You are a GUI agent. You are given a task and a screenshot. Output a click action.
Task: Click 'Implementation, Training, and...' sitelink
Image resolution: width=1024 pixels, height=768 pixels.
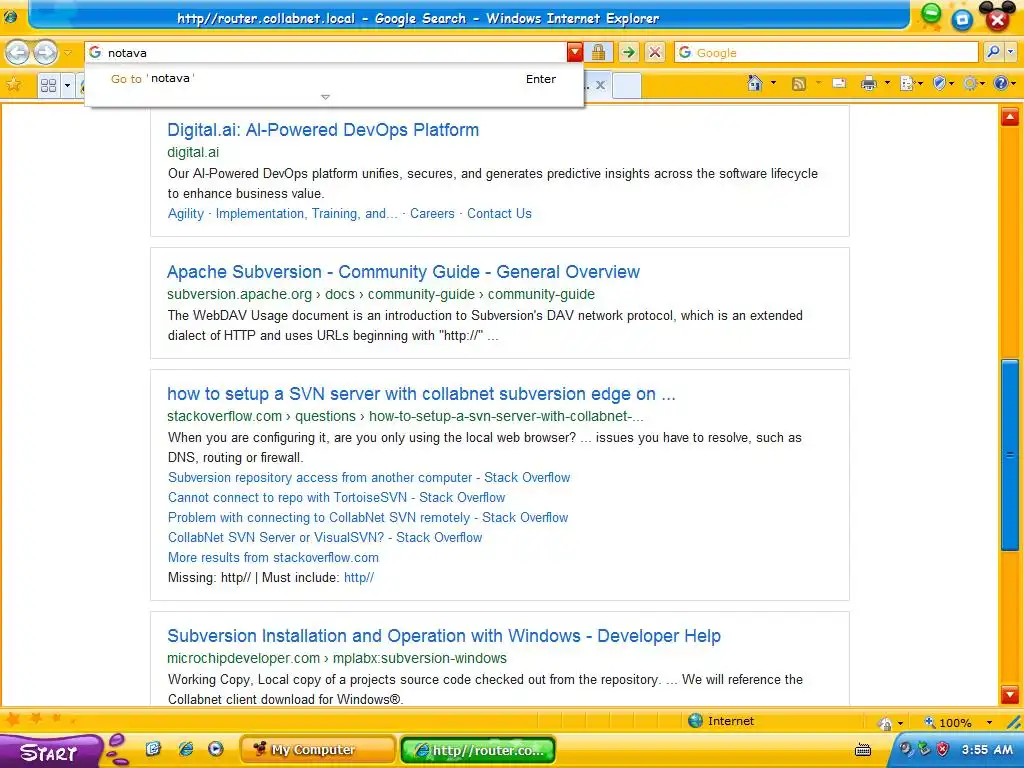pyautogui.click(x=306, y=214)
